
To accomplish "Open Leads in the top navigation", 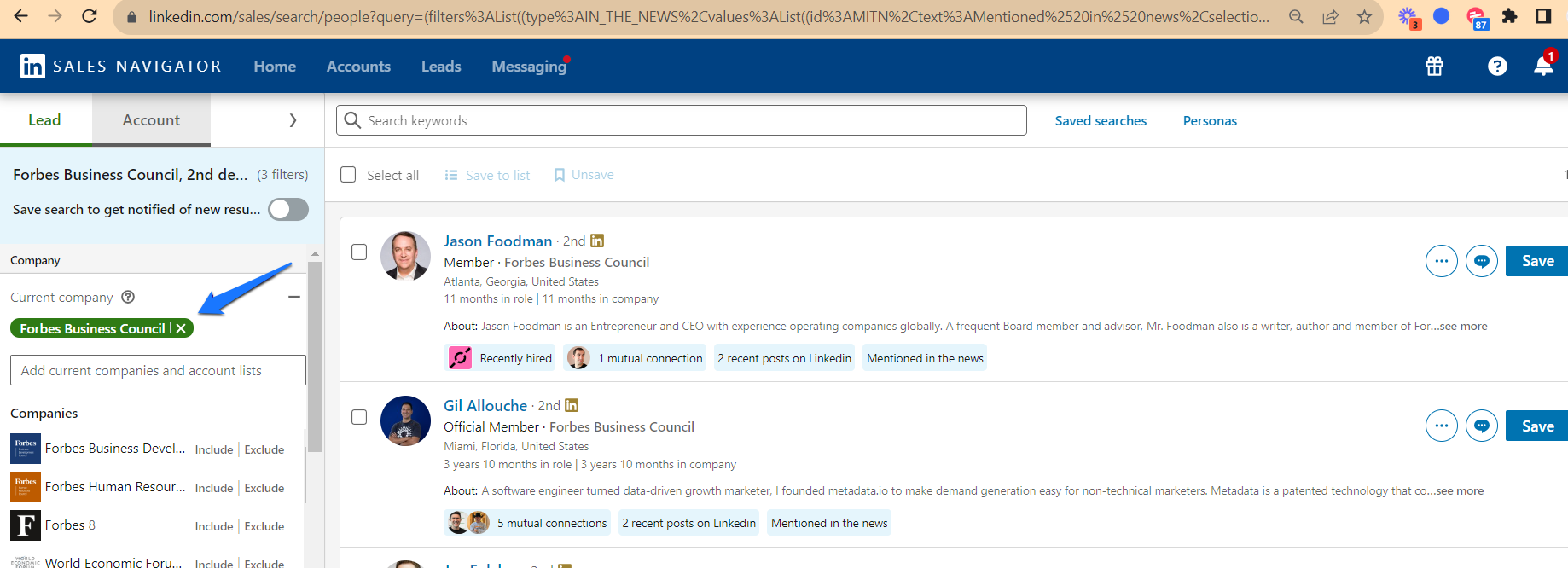I will tap(441, 67).
